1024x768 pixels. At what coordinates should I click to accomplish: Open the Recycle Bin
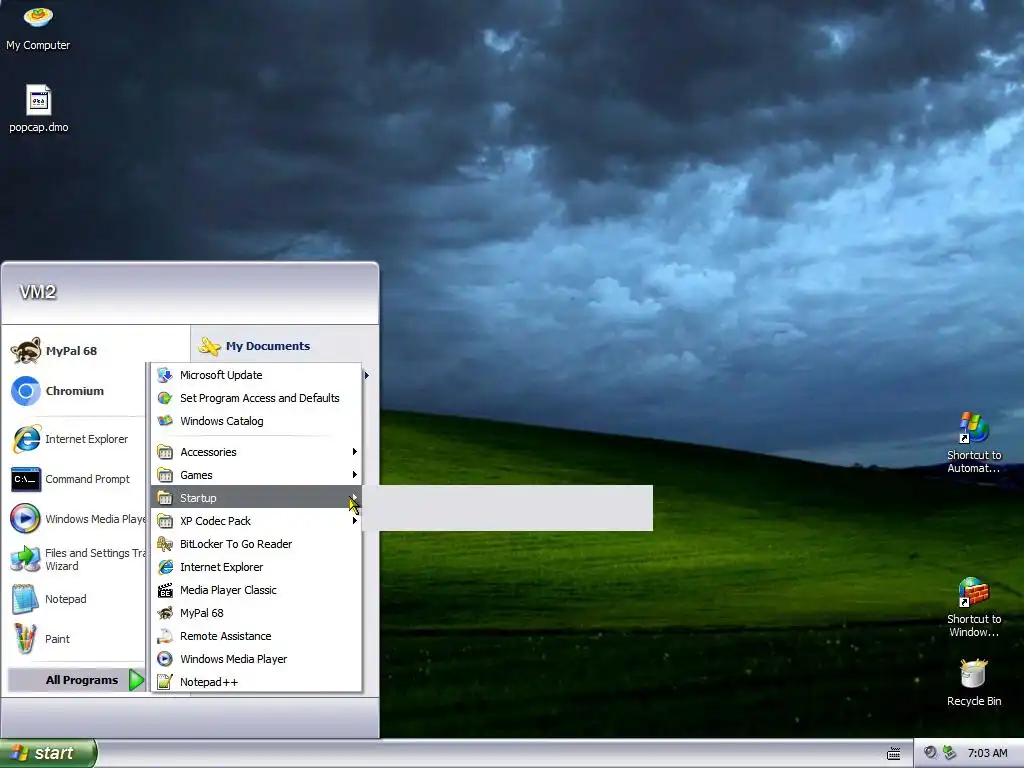click(974, 682)
